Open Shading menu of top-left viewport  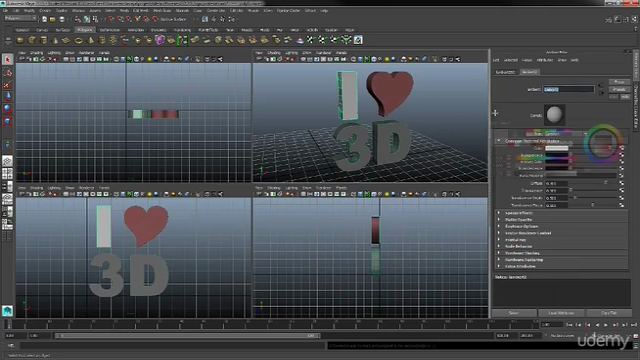click(x=36, y=53)
